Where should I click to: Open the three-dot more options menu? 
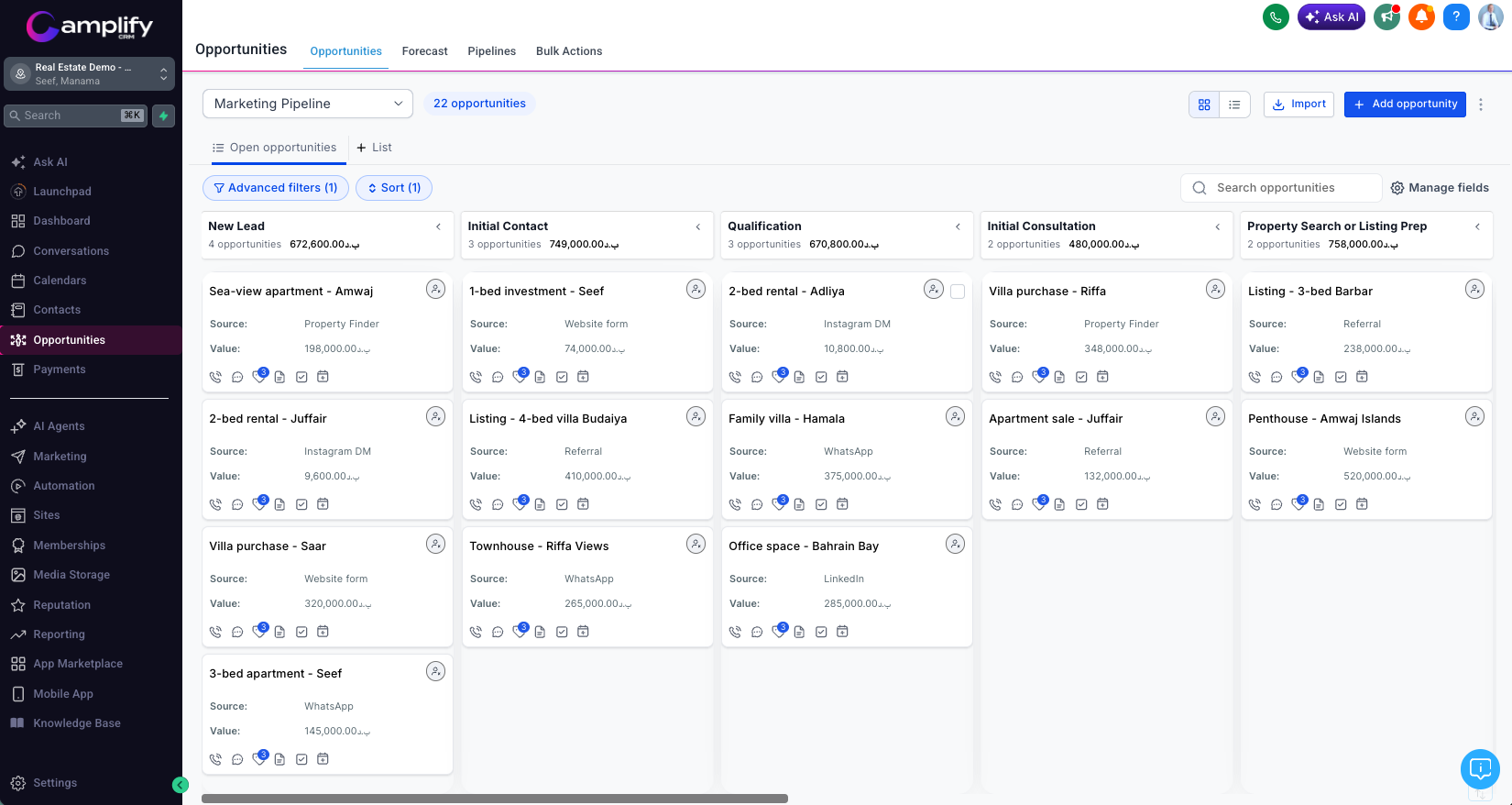pos(1481,105)
